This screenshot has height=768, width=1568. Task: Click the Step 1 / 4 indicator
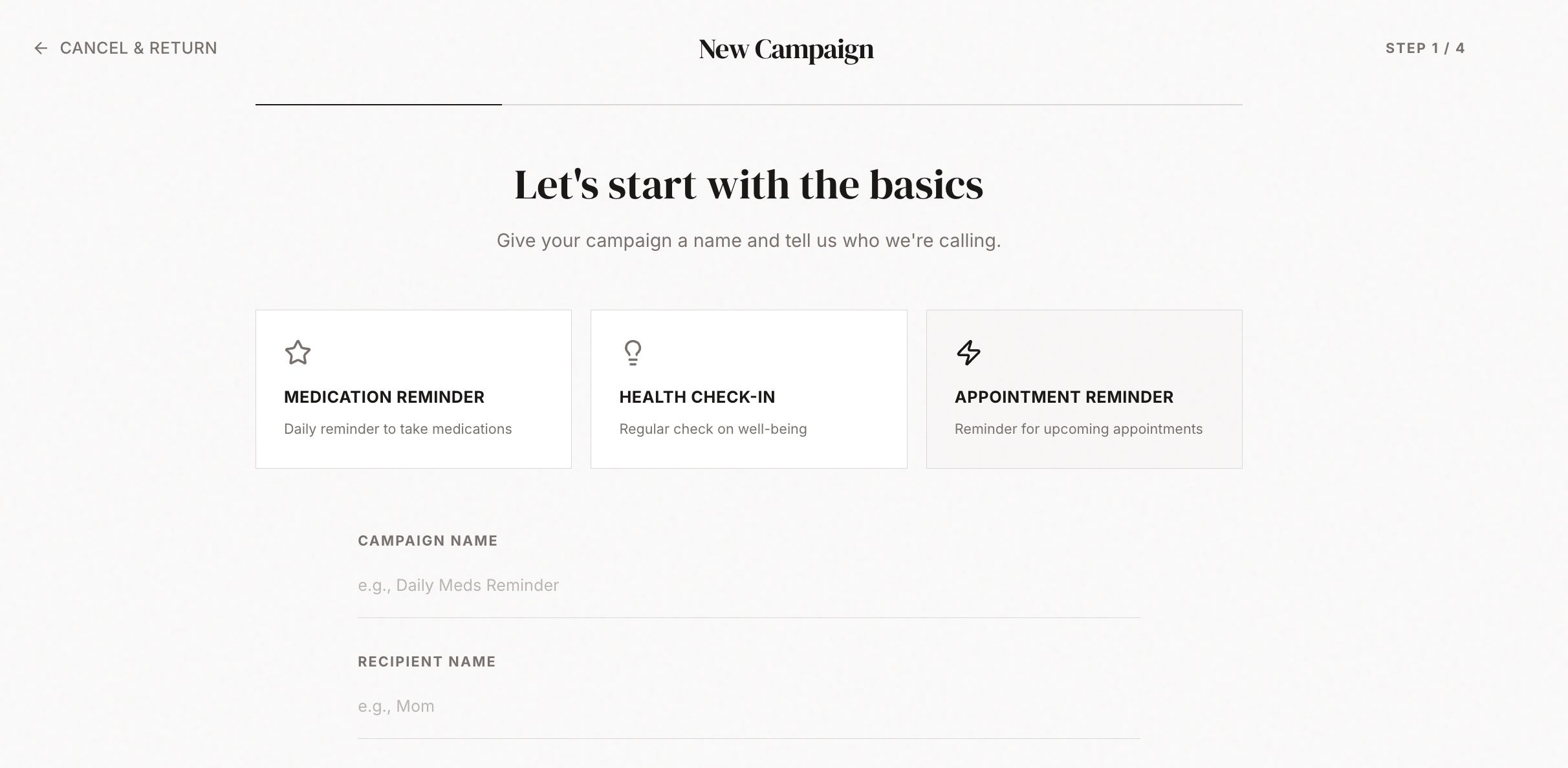point(1424,48)
